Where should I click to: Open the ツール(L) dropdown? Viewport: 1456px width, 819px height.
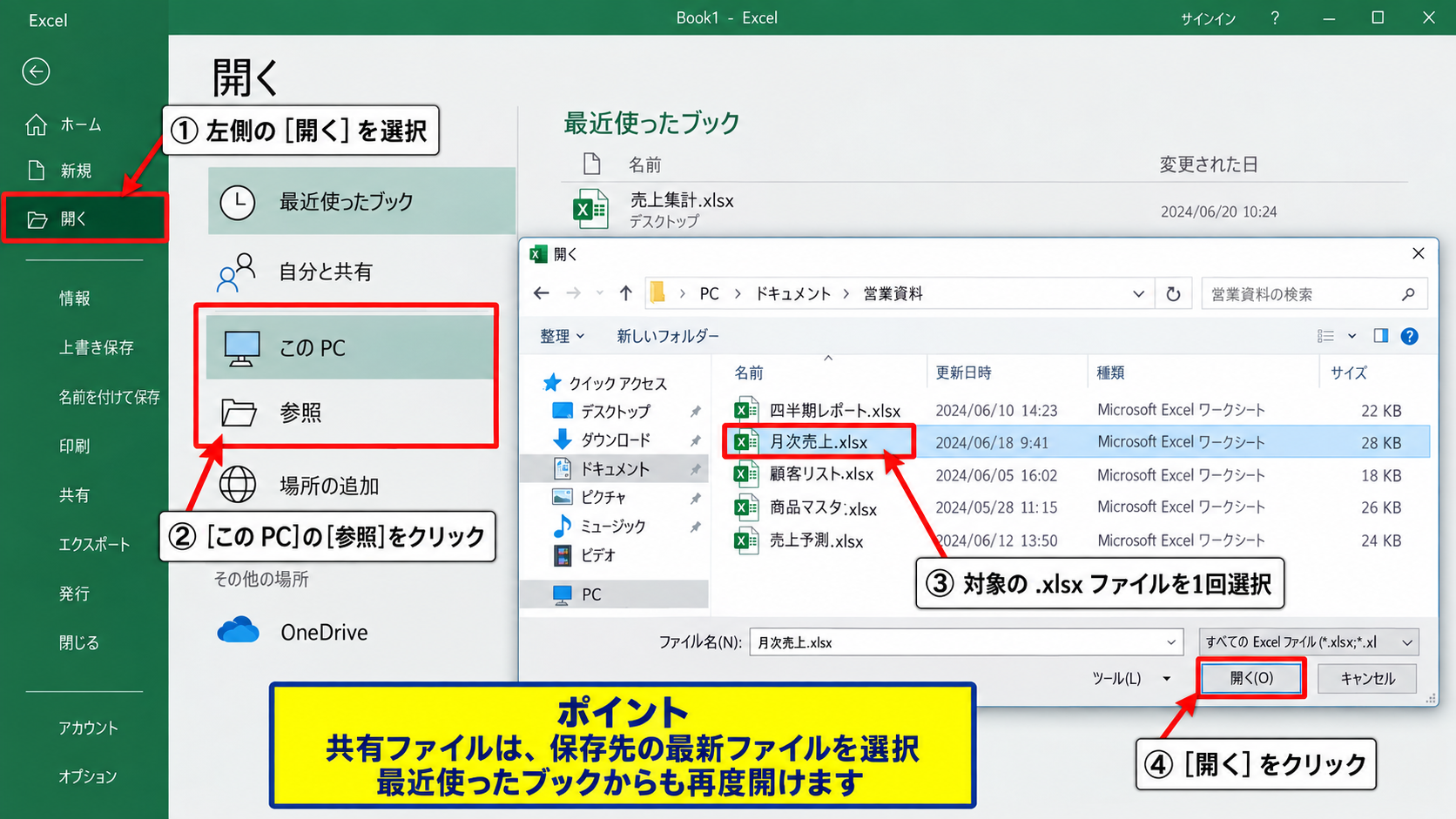click(1131, 678)
